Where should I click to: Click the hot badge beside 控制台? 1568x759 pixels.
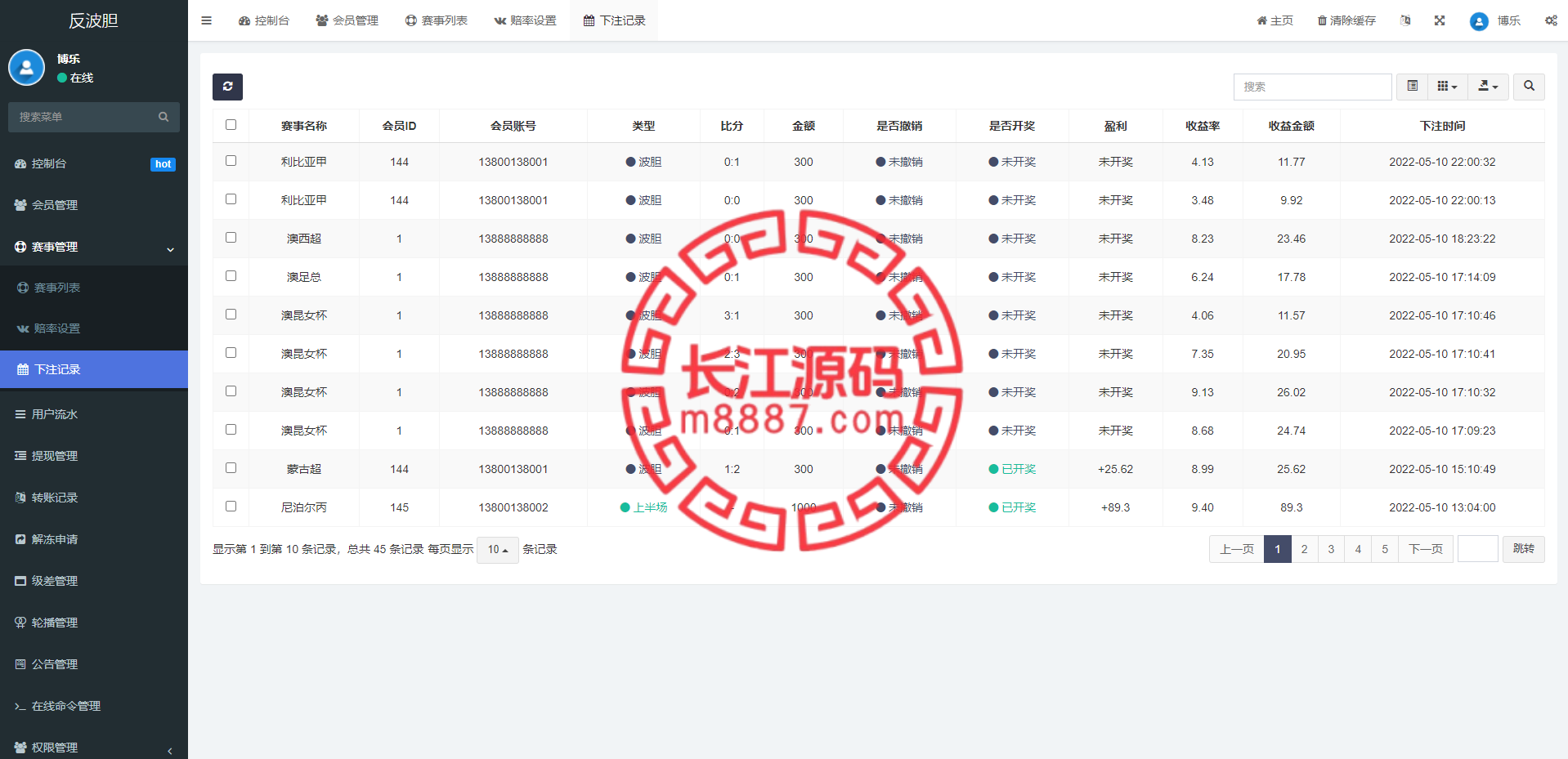click(x=163, y=164)
